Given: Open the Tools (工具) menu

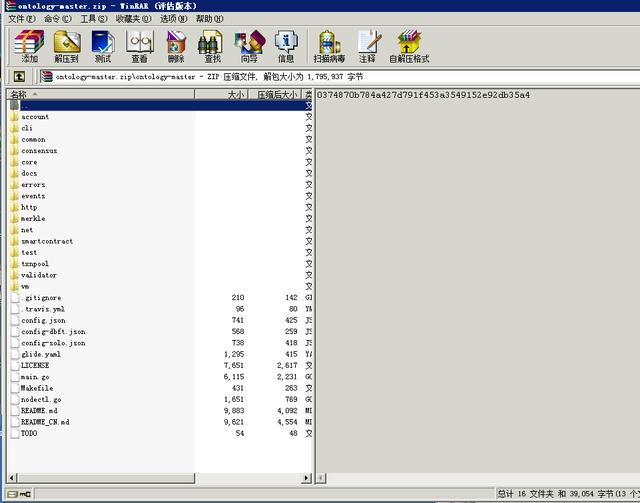Looking at the screenshot, I should pyautogui.click(x=93, y=19).
